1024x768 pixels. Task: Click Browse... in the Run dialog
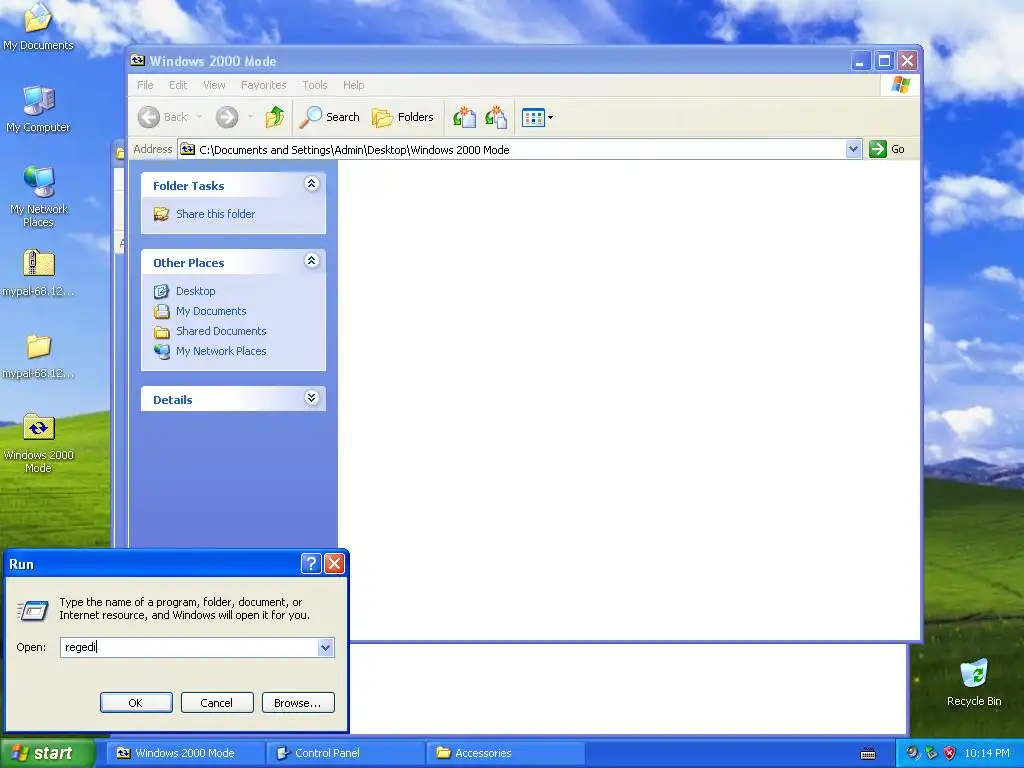(298, 703)
